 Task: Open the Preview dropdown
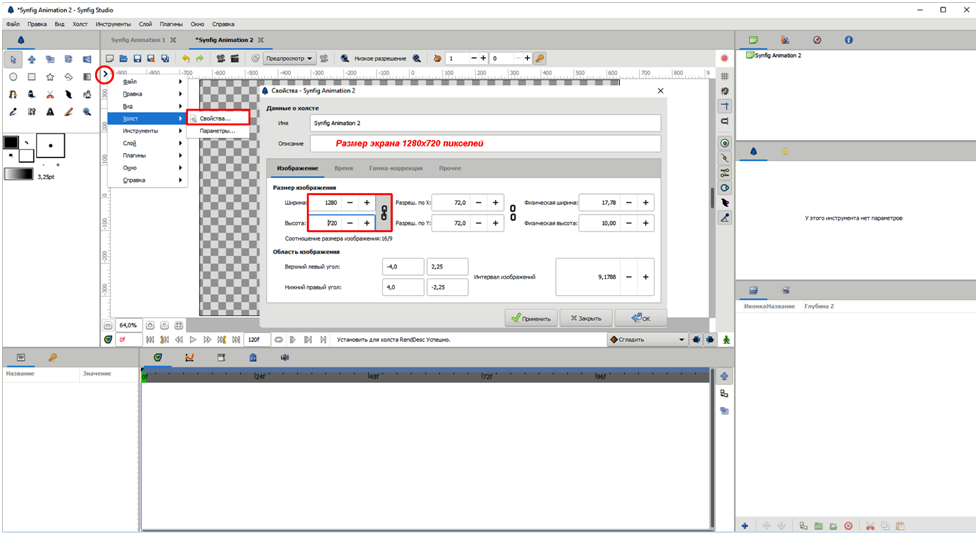289,59
